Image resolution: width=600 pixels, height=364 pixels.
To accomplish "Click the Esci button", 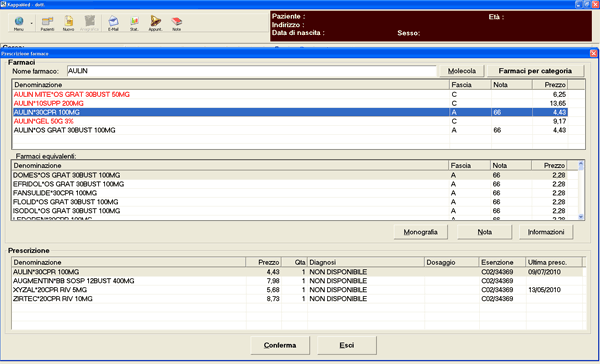I will coord(347,345).
